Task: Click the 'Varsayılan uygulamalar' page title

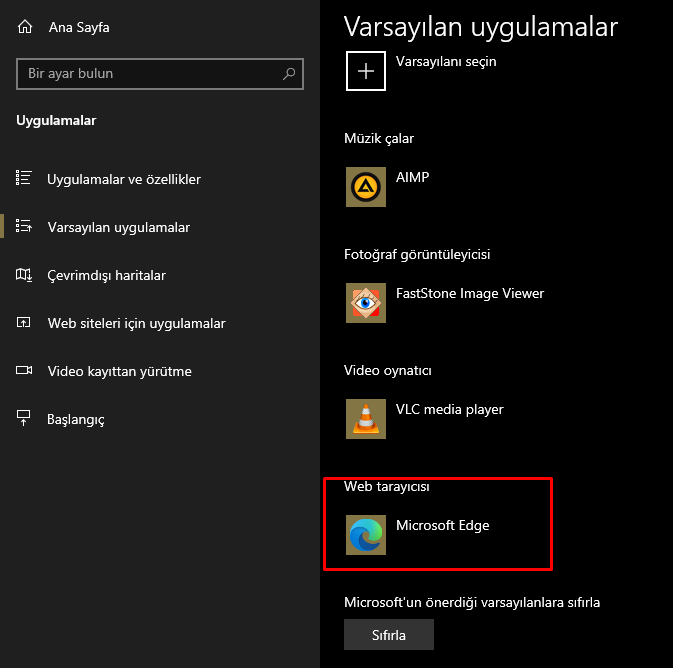Action: (x=481, y=27)
